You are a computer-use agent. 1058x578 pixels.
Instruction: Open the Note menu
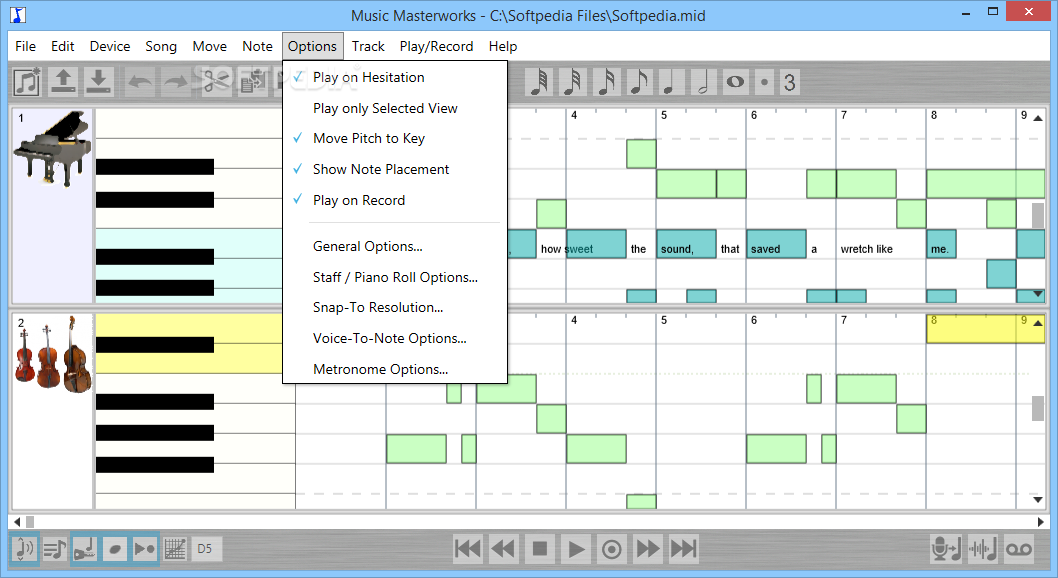pyautogui.click(x=258, y=46)
